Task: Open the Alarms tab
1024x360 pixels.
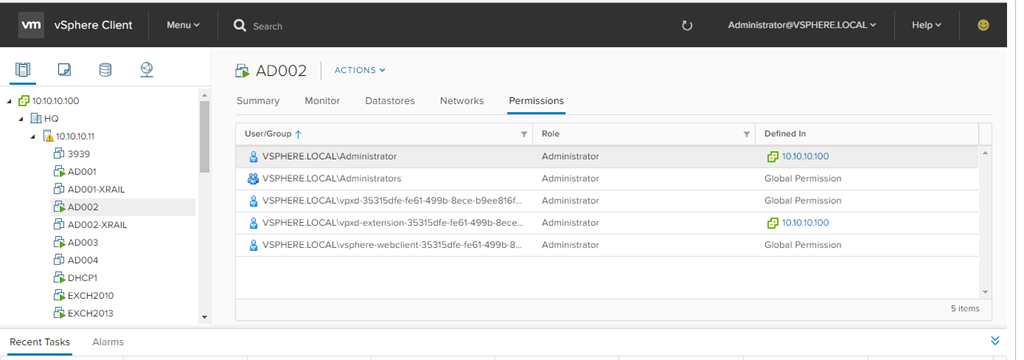Action: click(108, 342)
